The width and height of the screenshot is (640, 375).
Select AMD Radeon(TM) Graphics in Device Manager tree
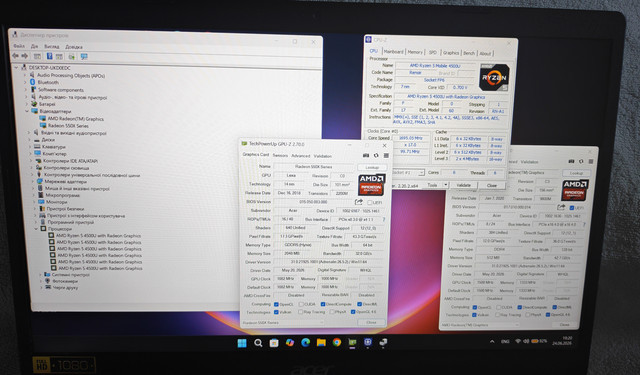click(76, 119)
